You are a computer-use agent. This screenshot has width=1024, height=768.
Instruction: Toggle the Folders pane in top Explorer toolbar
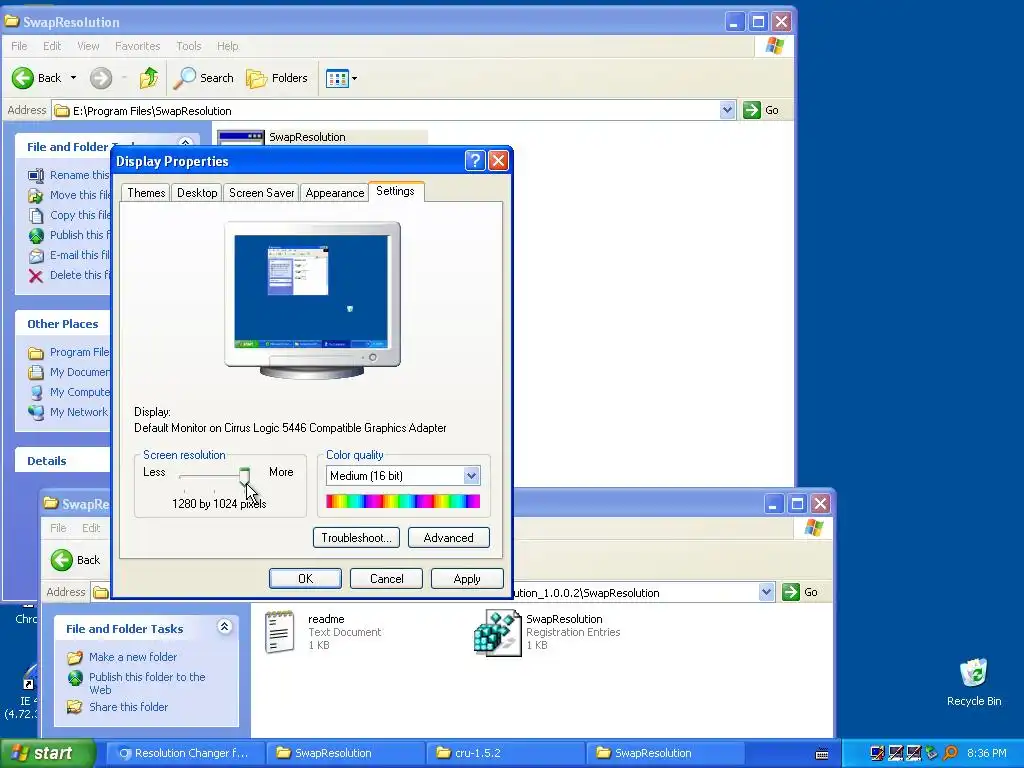tap(277, 78)
